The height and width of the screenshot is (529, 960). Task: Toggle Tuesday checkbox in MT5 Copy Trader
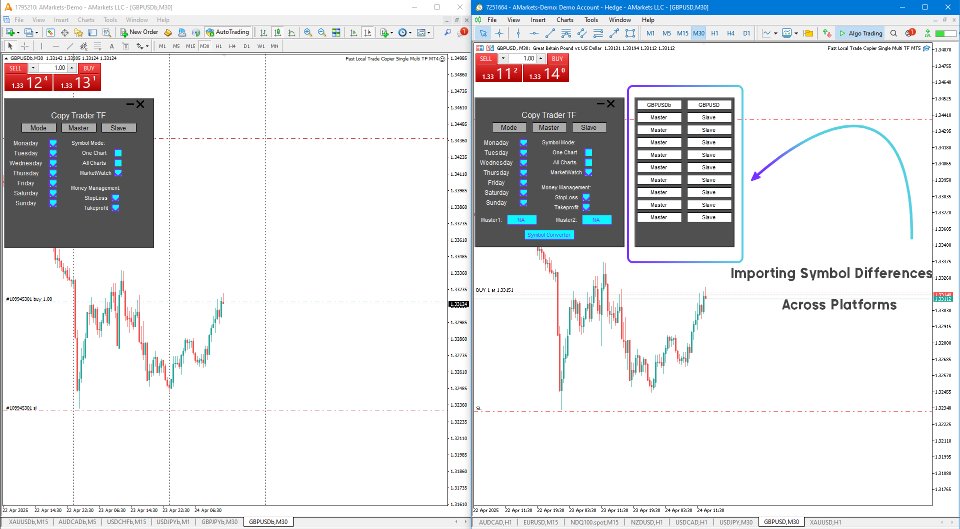point(523,152)
